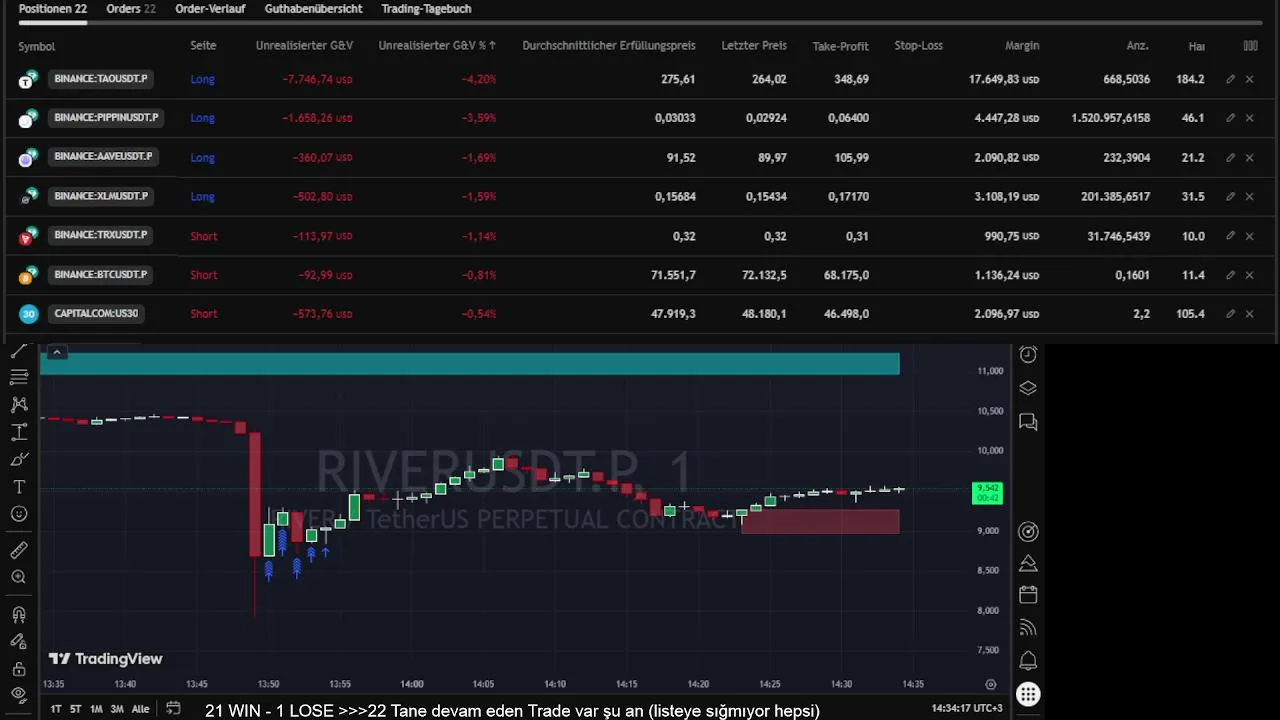Open the emoji icons tool
1280x720 pixels.
click(x=19, y=514)
